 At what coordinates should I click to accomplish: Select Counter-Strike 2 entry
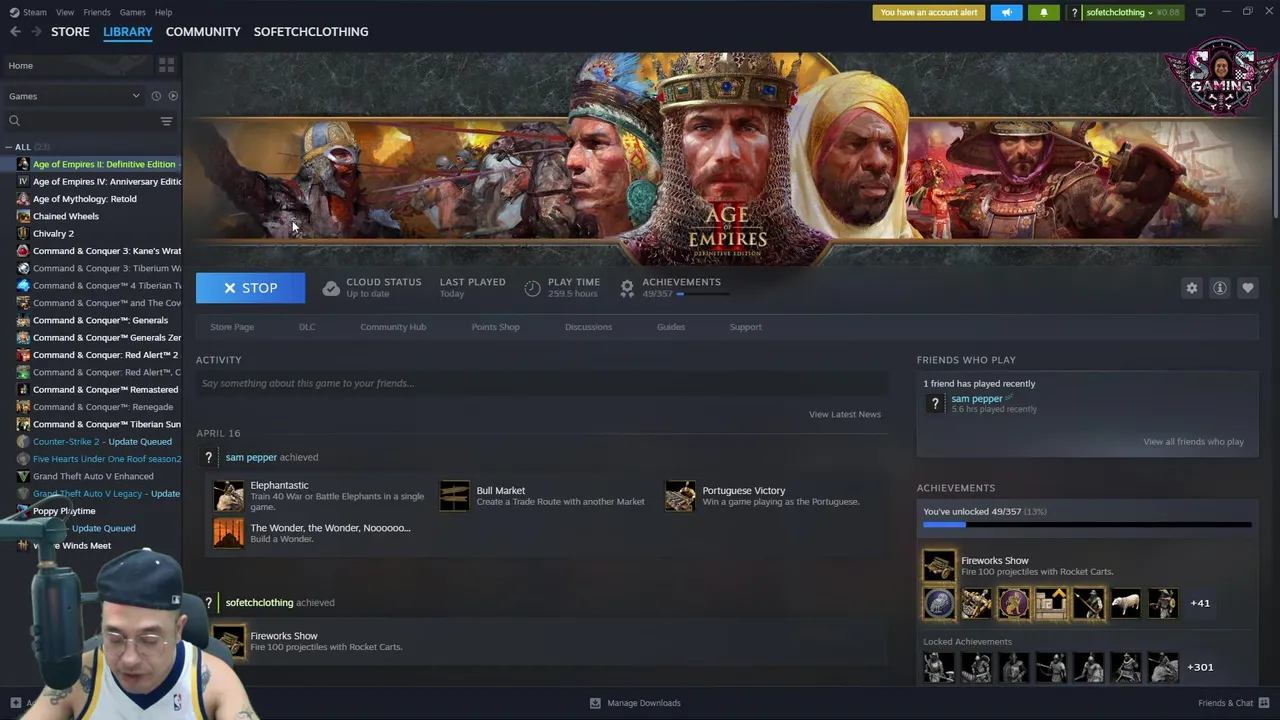pyautogui.click(x=102, y=442)
